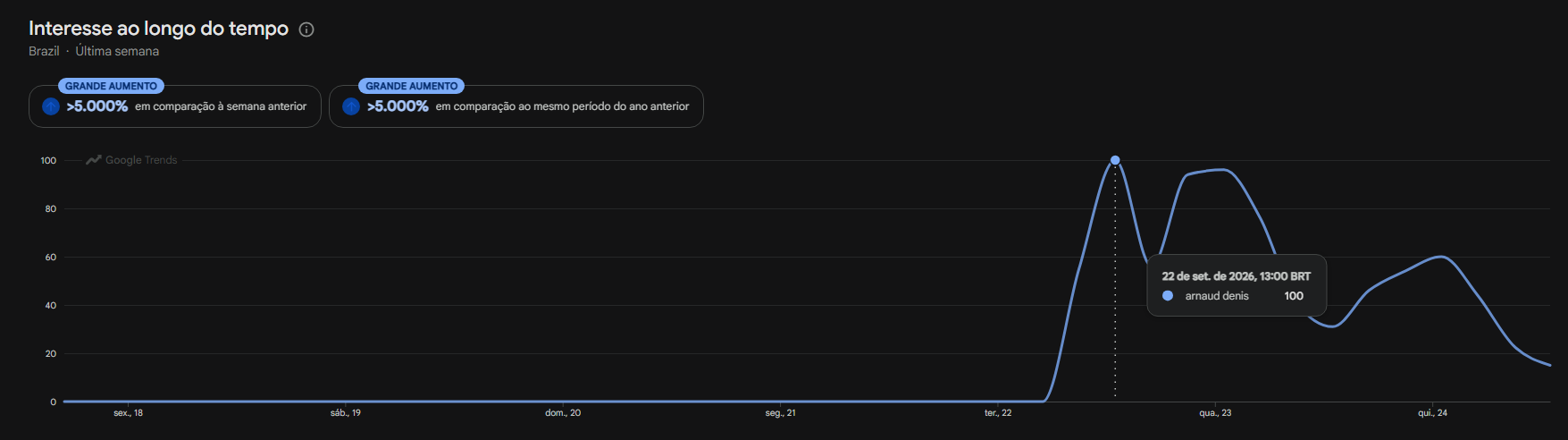The image size is (1568, 440).
Task: Select the GRANDE AUMENTO badge above ano anterior
Action: coord(412,86)
